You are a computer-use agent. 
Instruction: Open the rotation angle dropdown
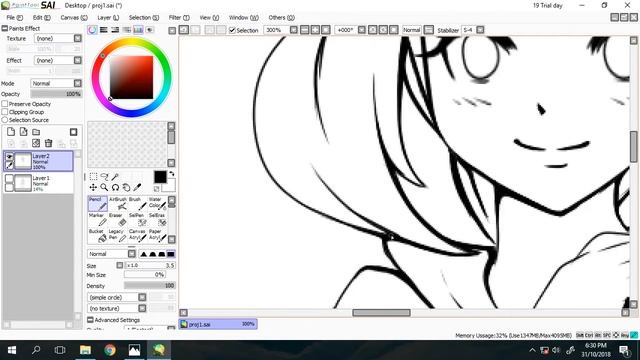click(362, 30)
